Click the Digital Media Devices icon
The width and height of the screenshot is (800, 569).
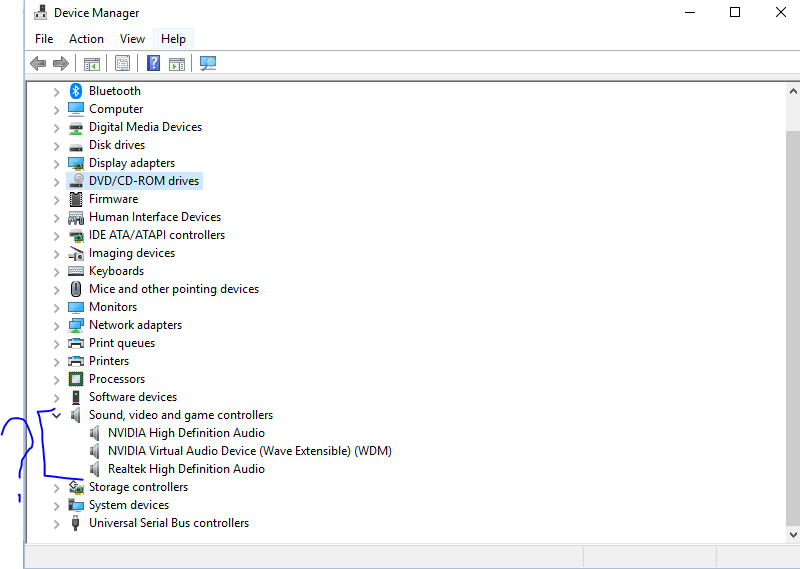[x=76, y=127]
